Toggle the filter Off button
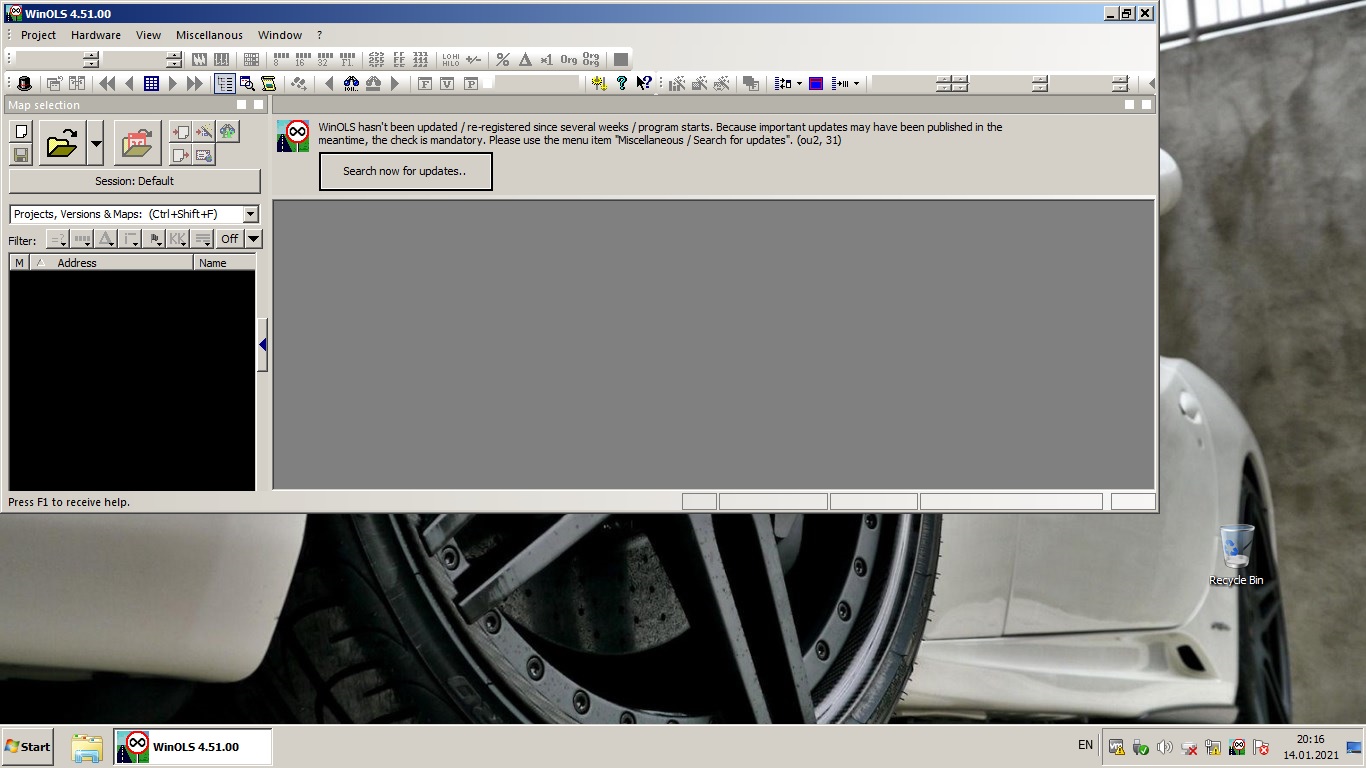The width and height of the screenshot is (1366, 768). (x=230, y=239)
